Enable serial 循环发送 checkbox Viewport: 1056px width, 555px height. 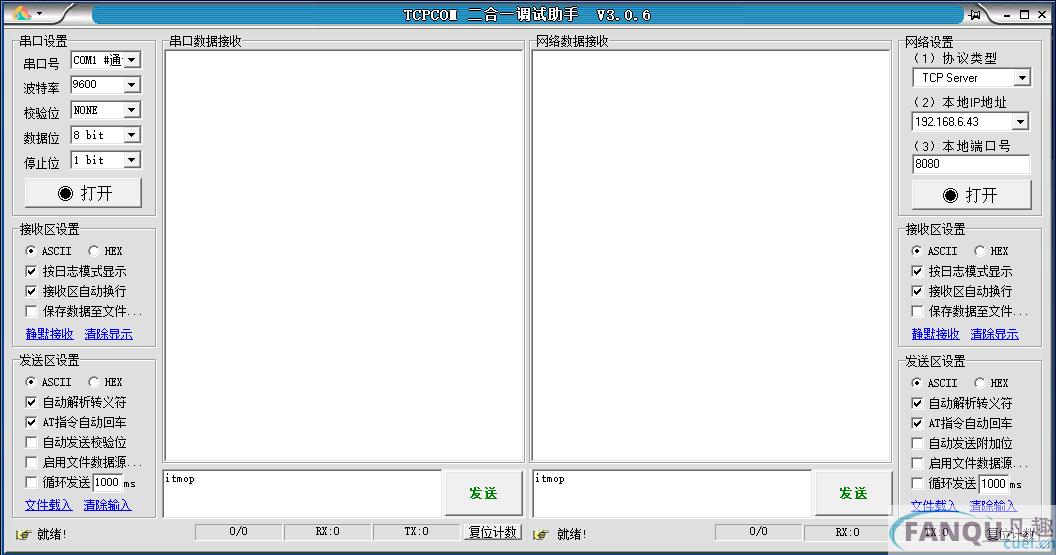click(x=31, y=482)
